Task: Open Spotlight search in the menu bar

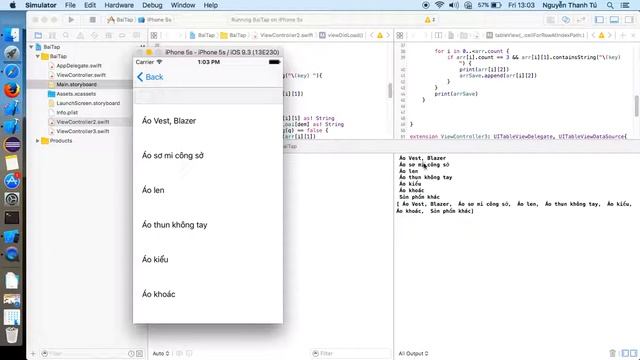Action: (x=610, y=5)
